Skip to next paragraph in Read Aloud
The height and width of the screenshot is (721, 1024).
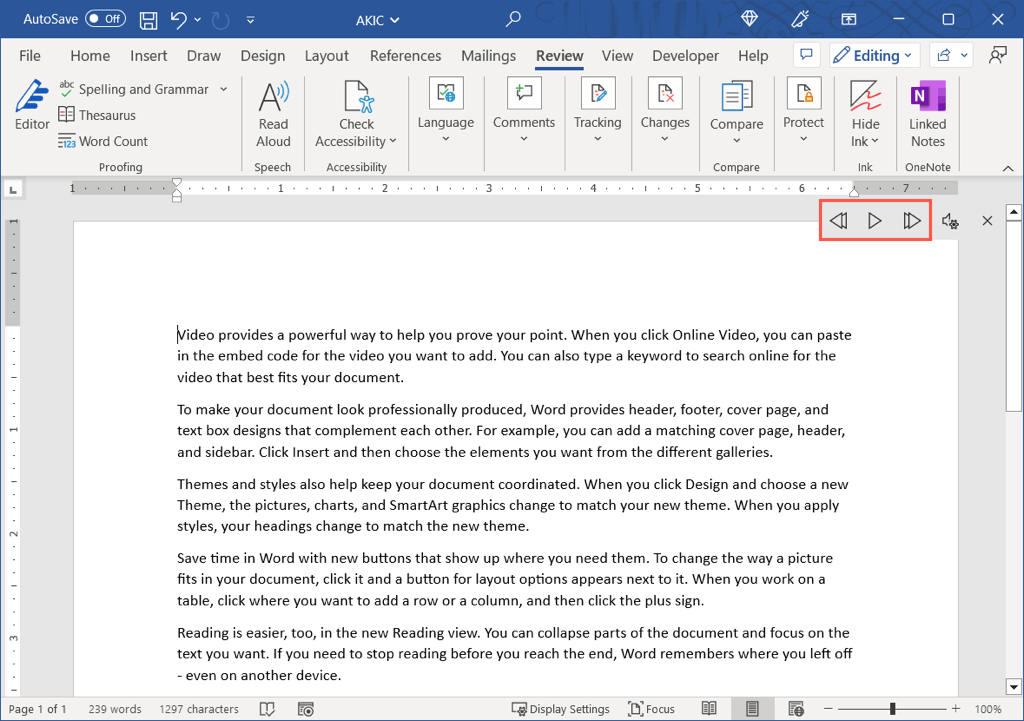911,221
